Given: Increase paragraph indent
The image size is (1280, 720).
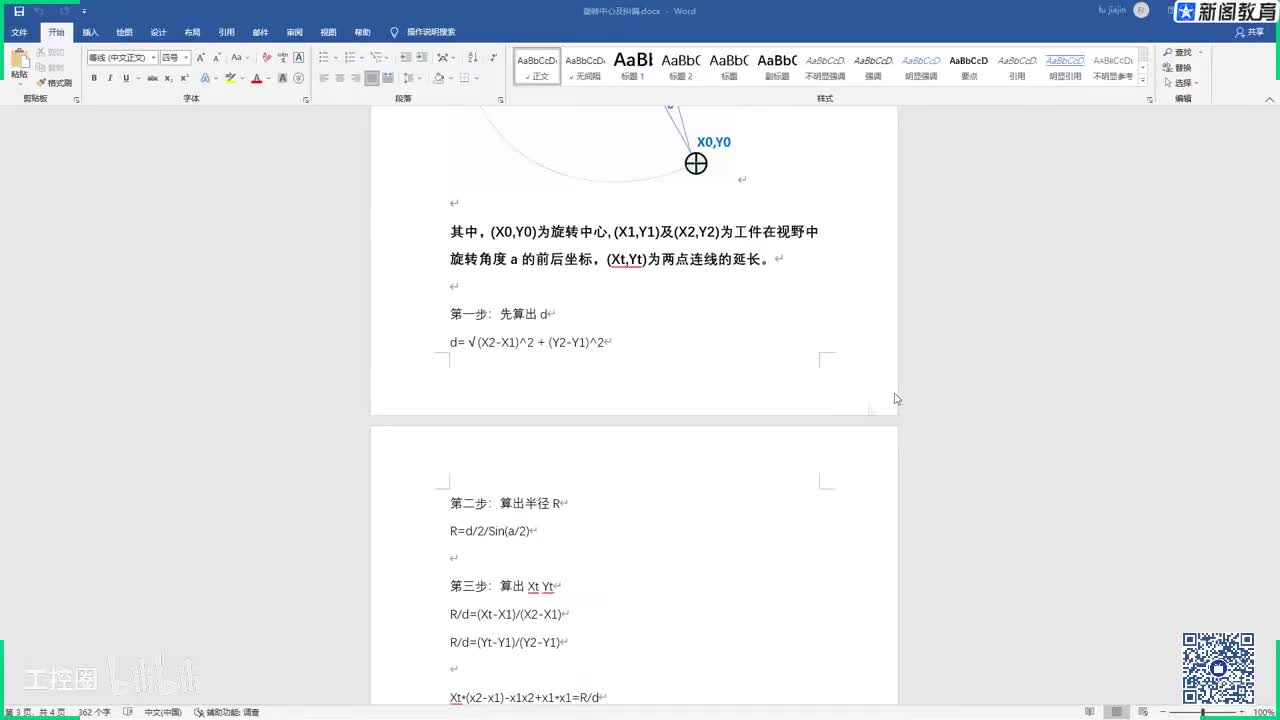Looking at the screenshot, I should (422, 58).
